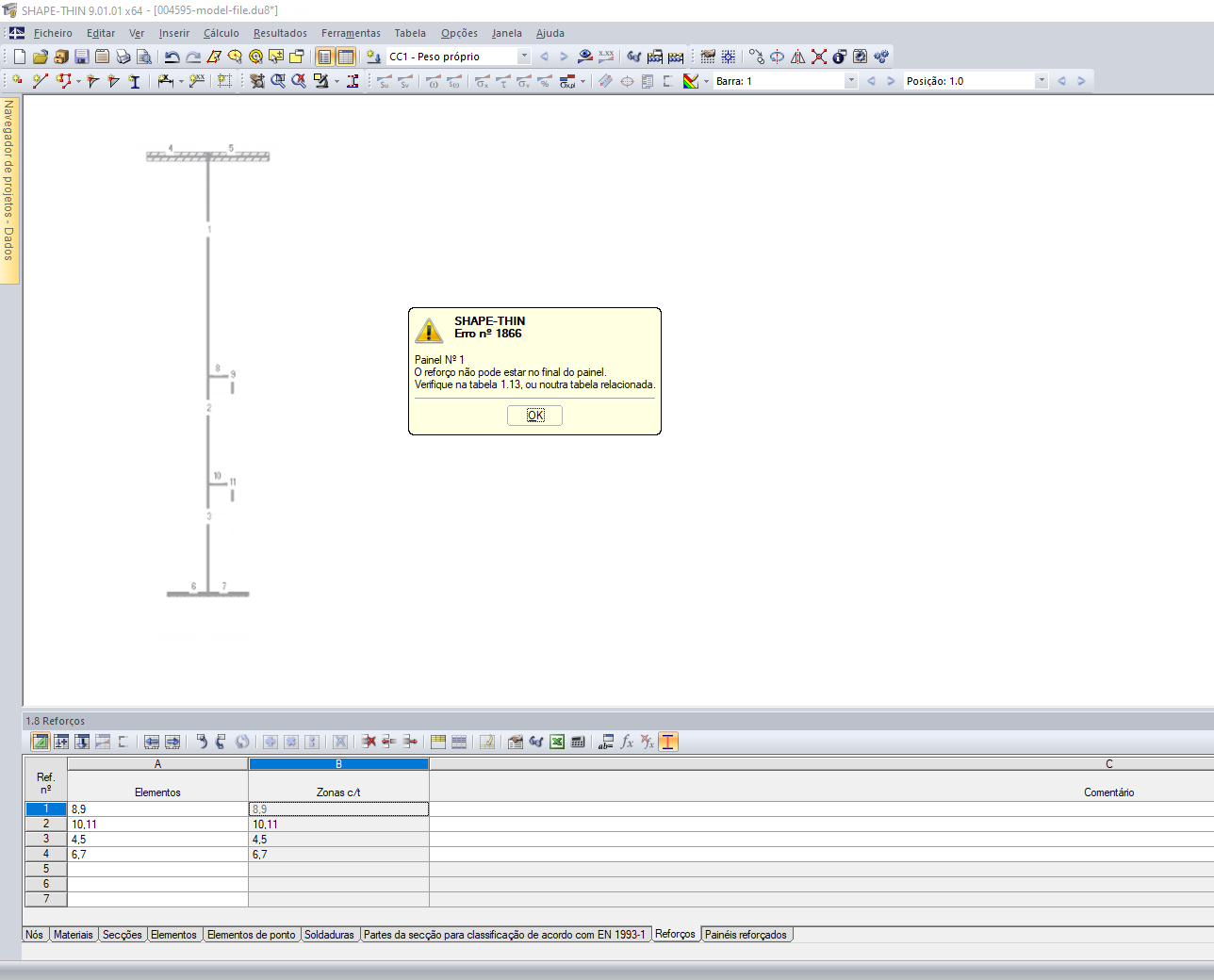1214x980 pixels.
Task: Click the mirror tool icon
Action: (798, 57)
